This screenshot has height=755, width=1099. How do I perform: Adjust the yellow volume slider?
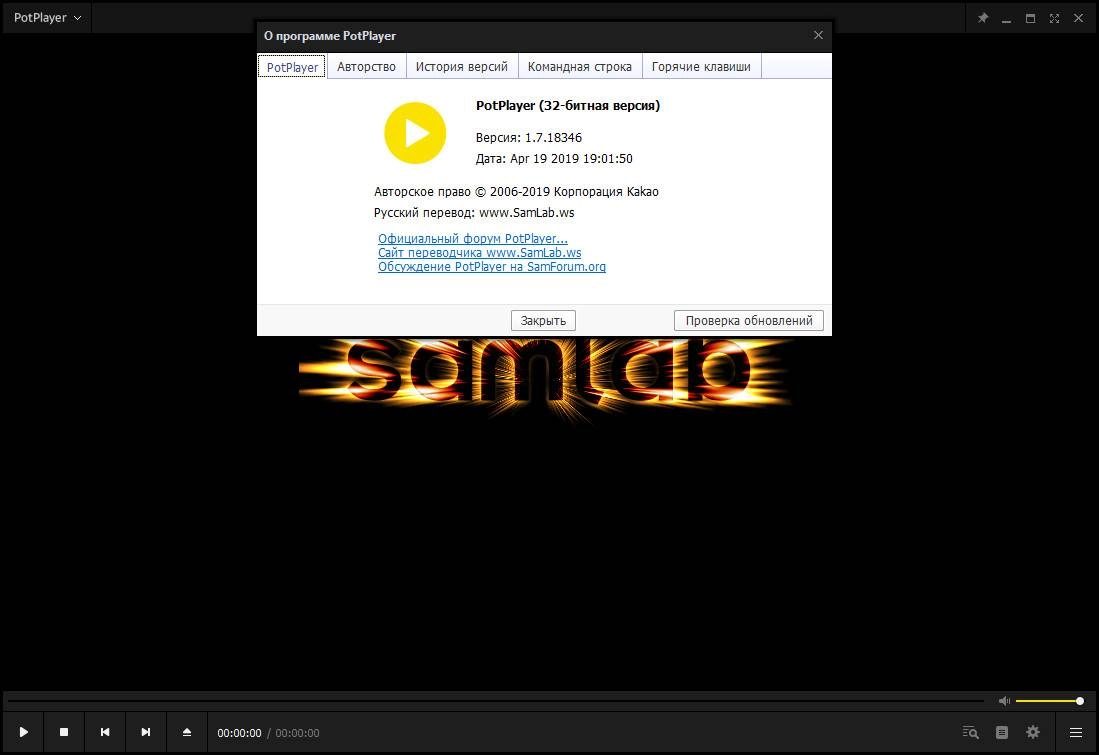pos(1049,701)
